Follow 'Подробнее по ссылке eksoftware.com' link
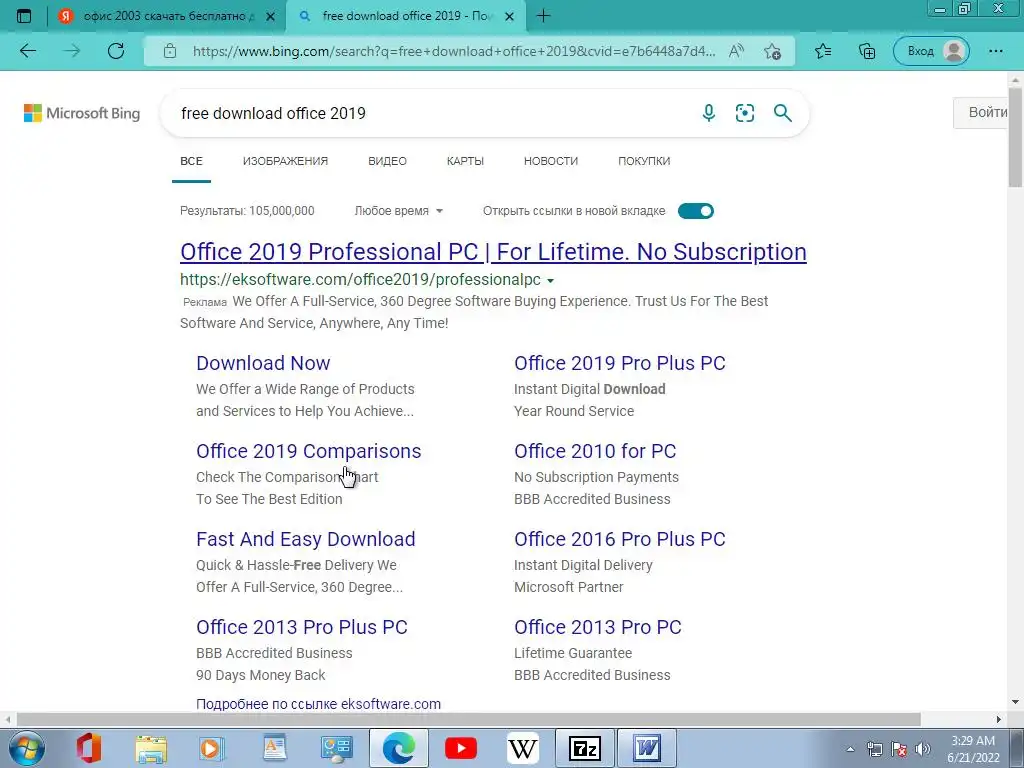This screenshot has width=1024, height=768. 318,704
